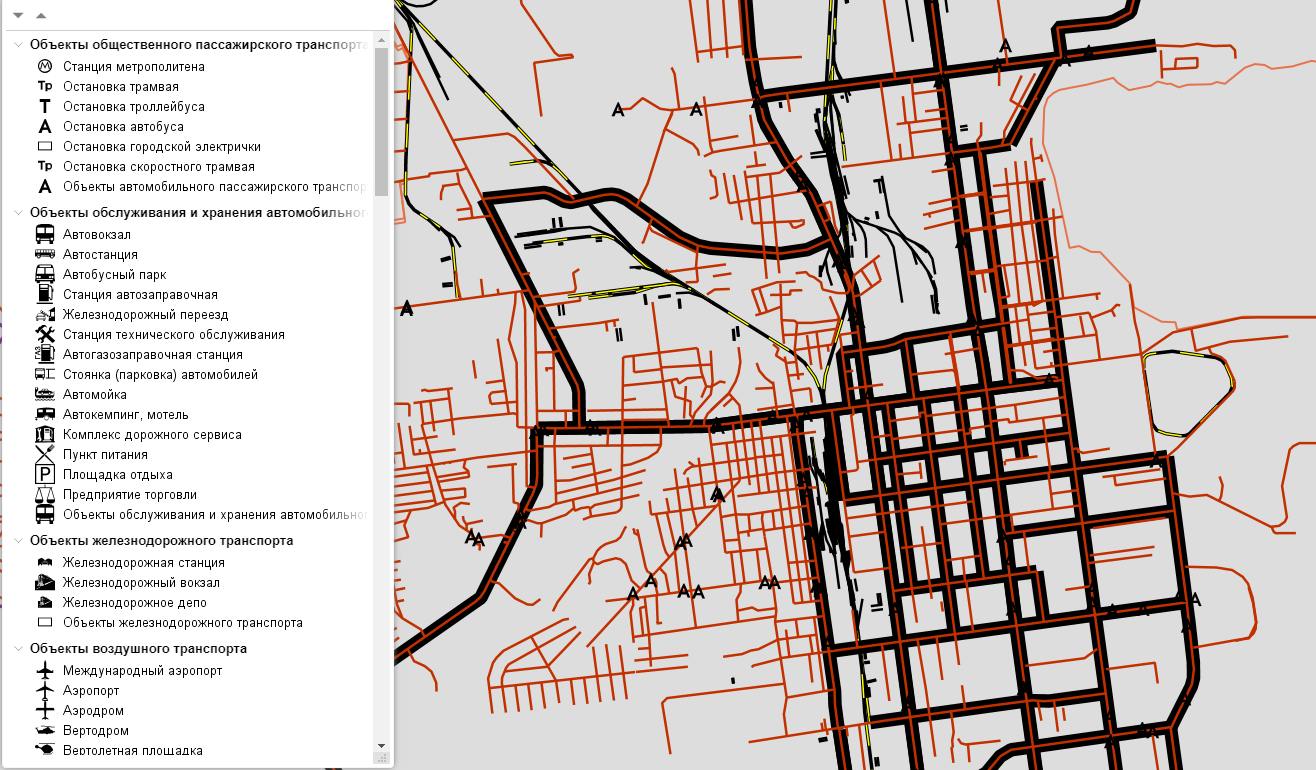1316x770 pixels.
Task: Click the expand-all down arrow at legend top
Action: [18, 16]
